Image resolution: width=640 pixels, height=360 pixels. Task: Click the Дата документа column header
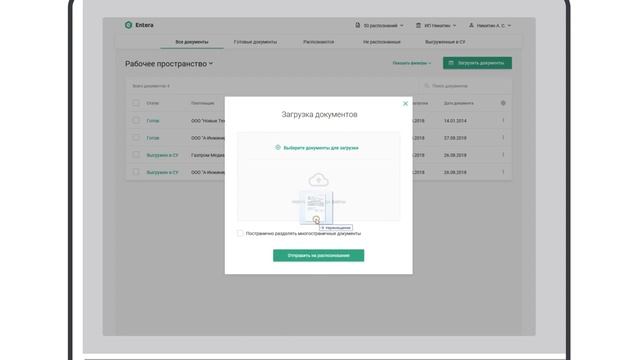(459, 103)
